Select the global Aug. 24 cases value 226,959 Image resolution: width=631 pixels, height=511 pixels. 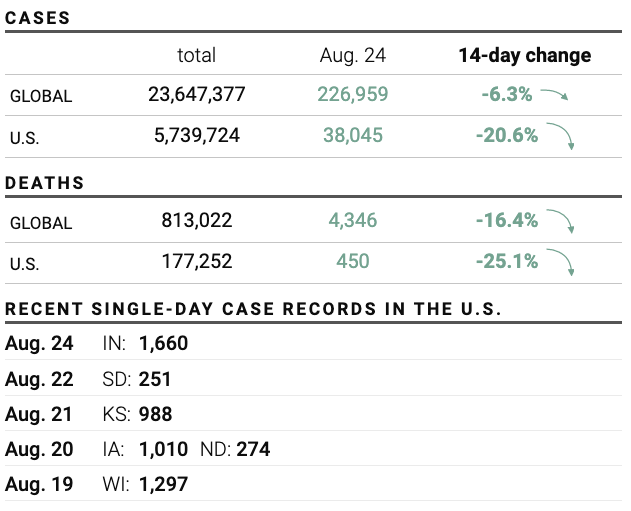[352, 95]
